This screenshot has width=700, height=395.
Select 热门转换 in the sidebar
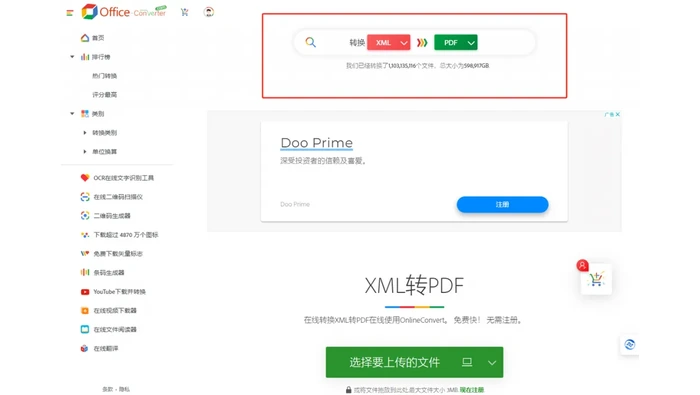tap(104, 76)
